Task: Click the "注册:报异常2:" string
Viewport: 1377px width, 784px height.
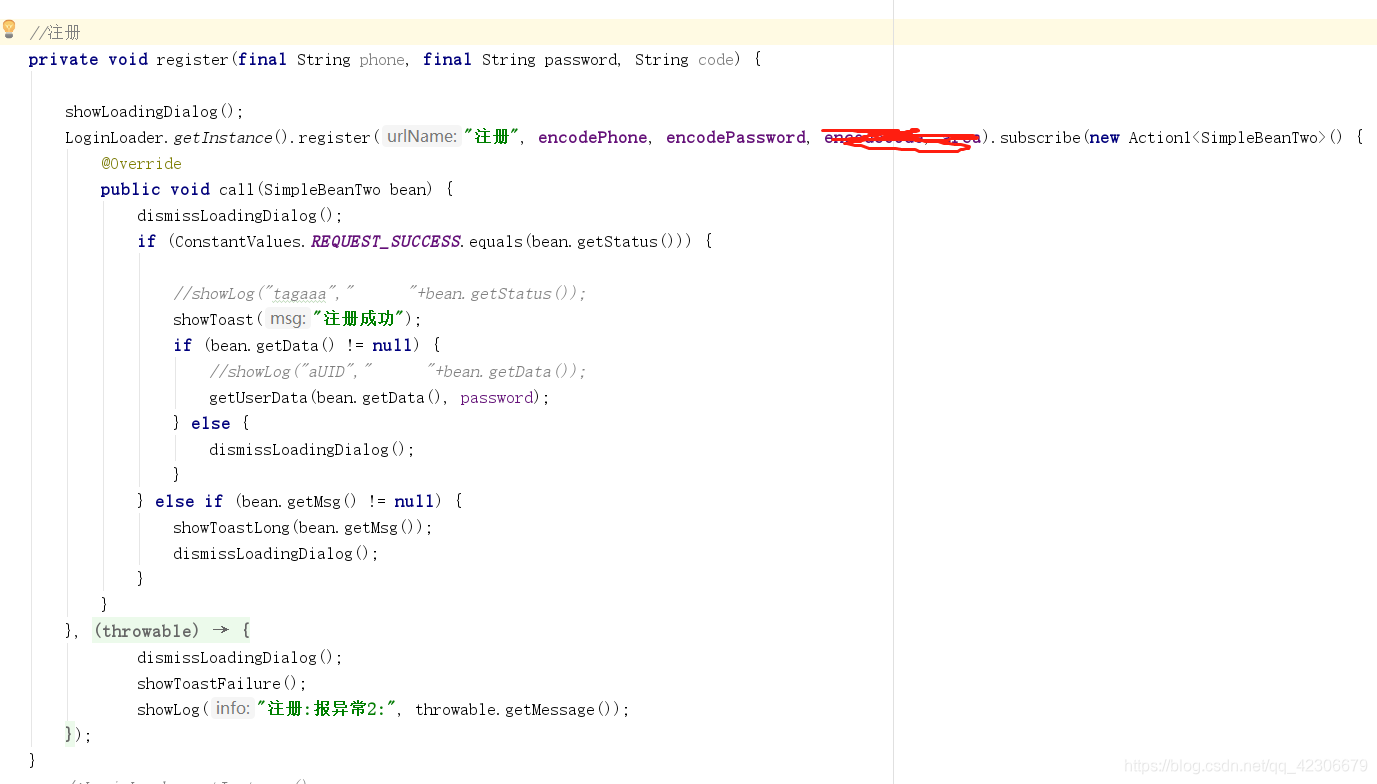Action: tap(328, 709)
